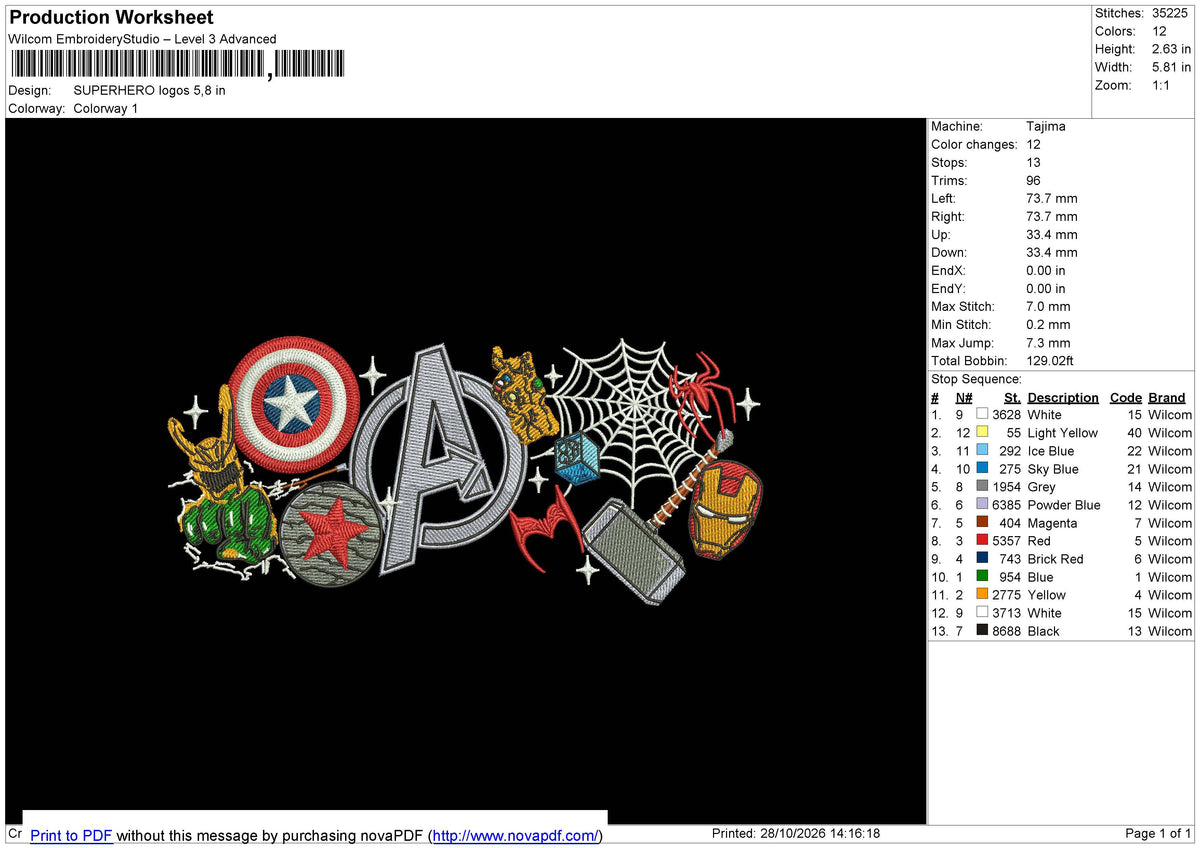Click the Machine value Tajima
This screenshot has width=1200, height=848.
coord(1045,126)
